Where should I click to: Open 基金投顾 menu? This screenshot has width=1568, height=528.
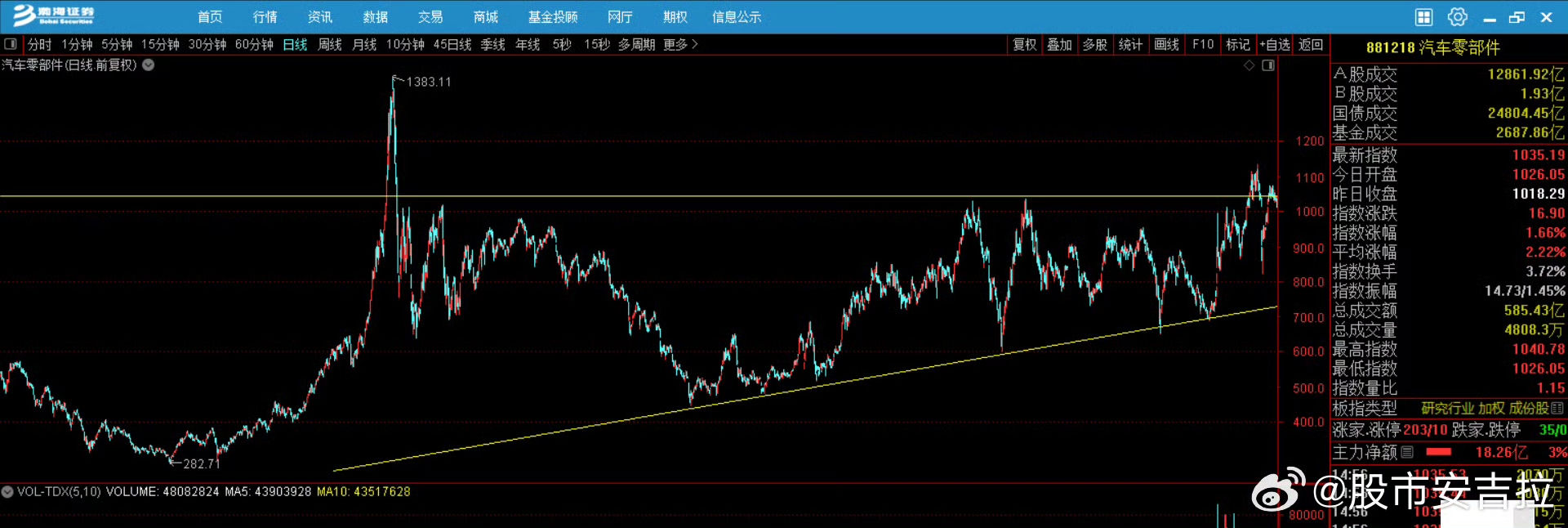(x=553, y=17)
